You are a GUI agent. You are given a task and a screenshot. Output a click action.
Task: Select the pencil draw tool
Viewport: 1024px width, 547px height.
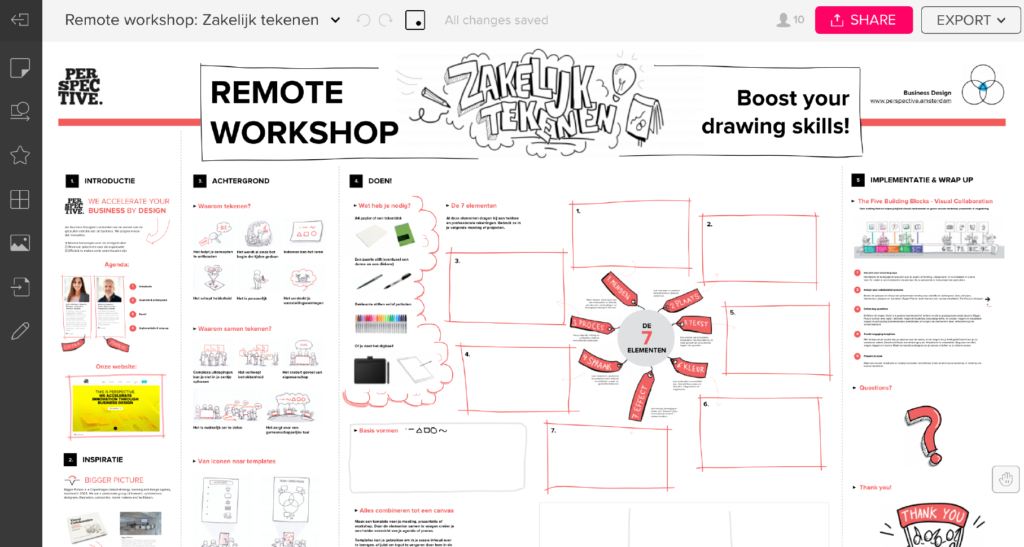click(x=20, y=331)
